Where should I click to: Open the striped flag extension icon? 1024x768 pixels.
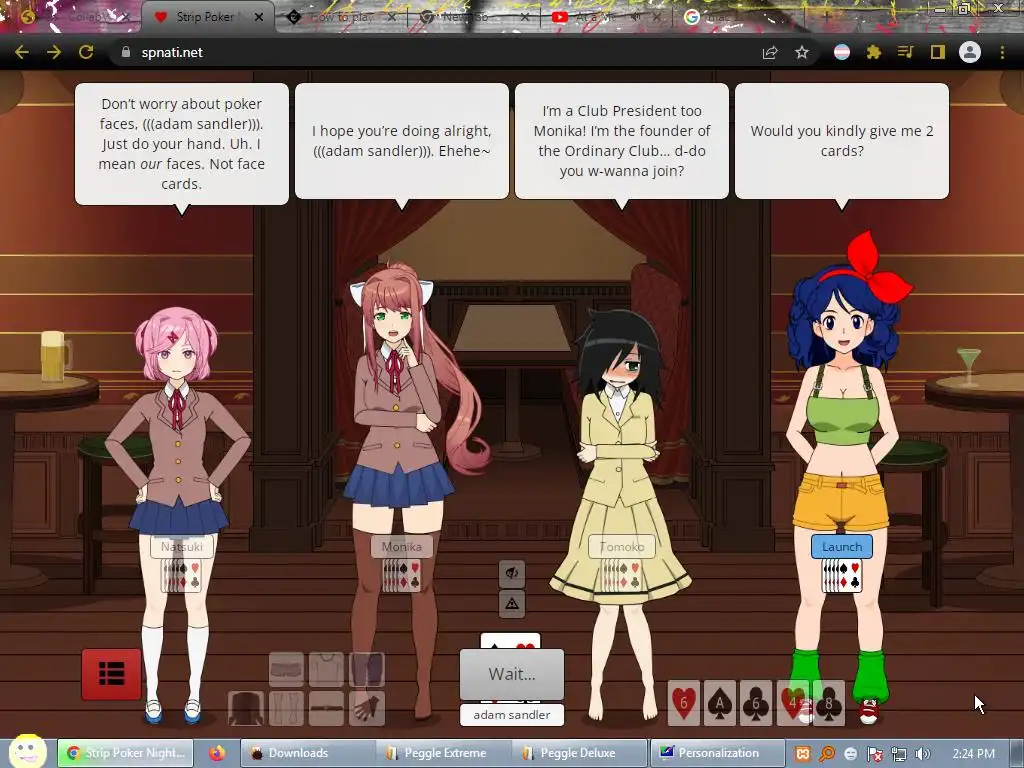click(842, 52)
